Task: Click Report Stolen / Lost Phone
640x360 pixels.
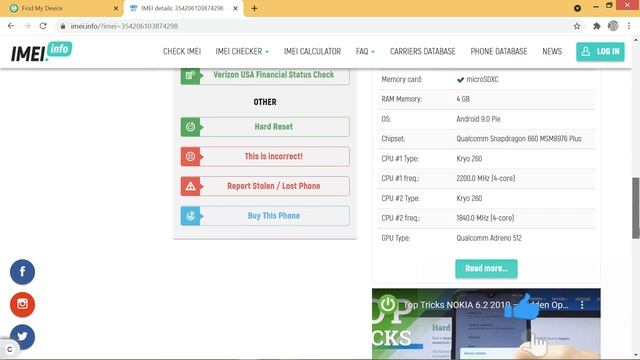Action: tap(265, 186)
